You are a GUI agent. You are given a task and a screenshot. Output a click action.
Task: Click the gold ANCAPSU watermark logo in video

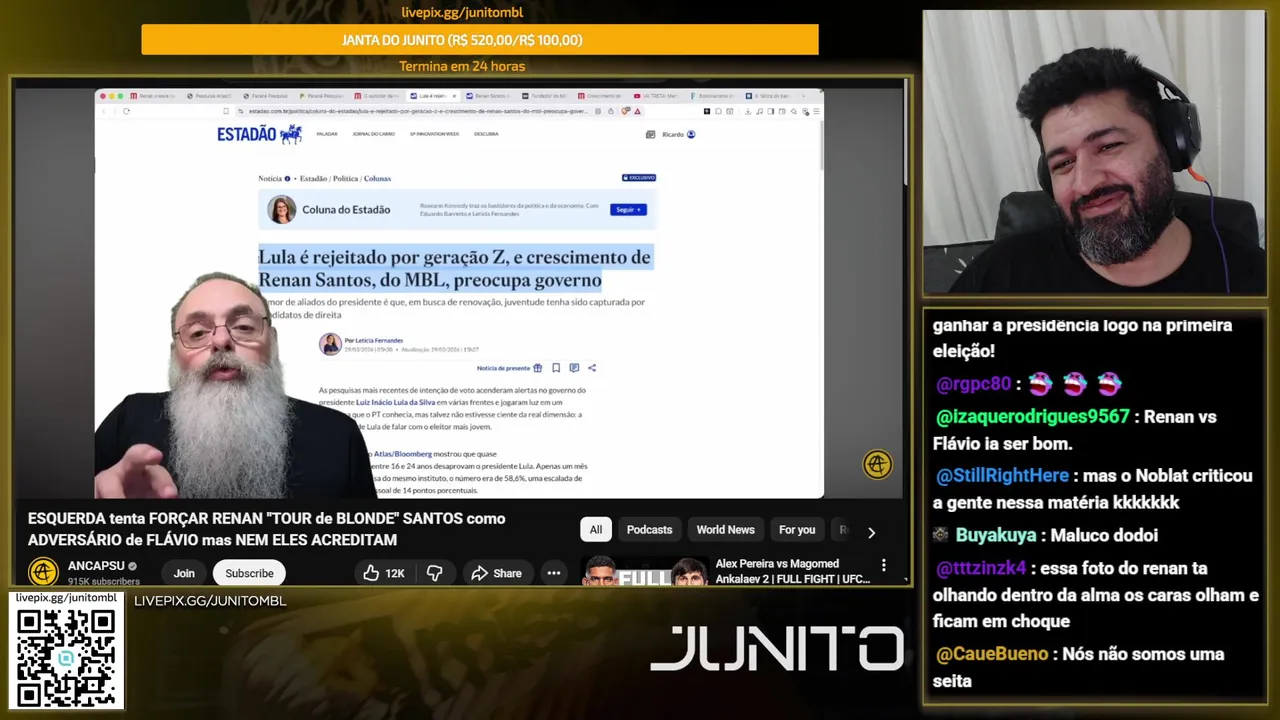[x=877, y=464]
